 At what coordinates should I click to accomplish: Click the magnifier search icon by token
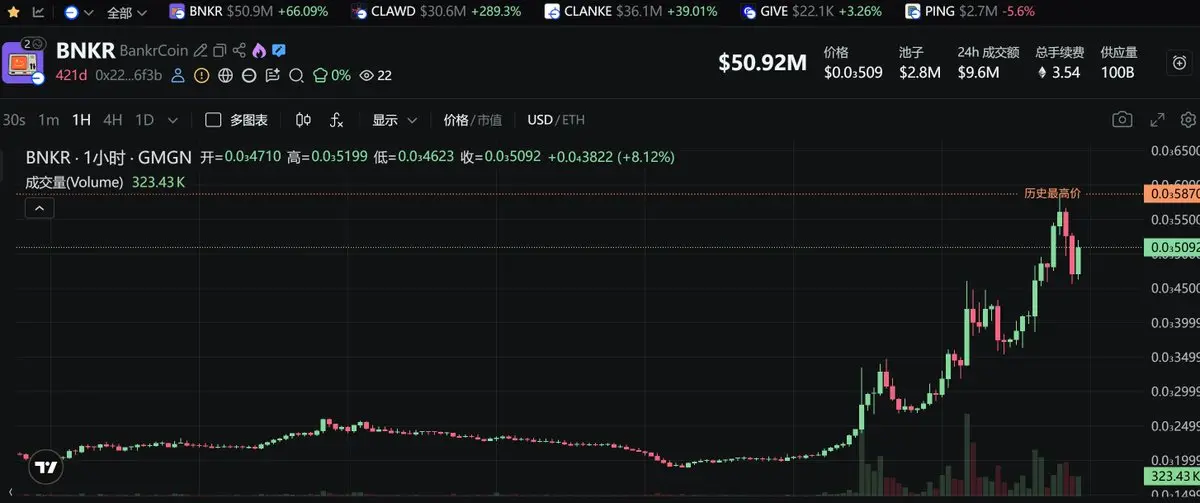click(296, 75)
